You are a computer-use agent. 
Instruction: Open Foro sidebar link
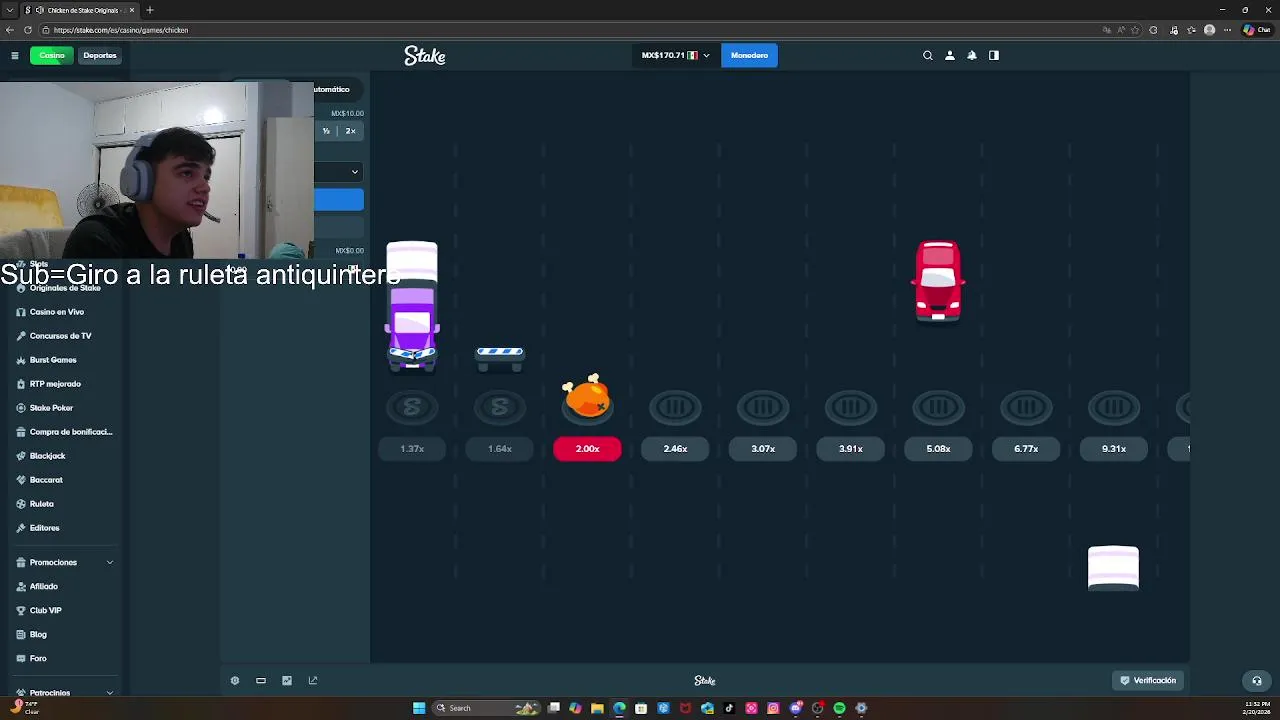tap(38, 658)
